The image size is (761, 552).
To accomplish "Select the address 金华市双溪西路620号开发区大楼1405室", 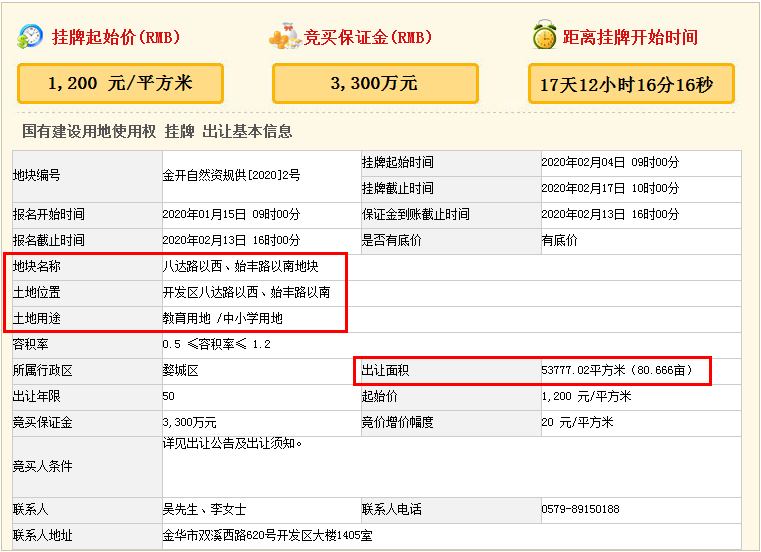I will (x=267, y=536).
